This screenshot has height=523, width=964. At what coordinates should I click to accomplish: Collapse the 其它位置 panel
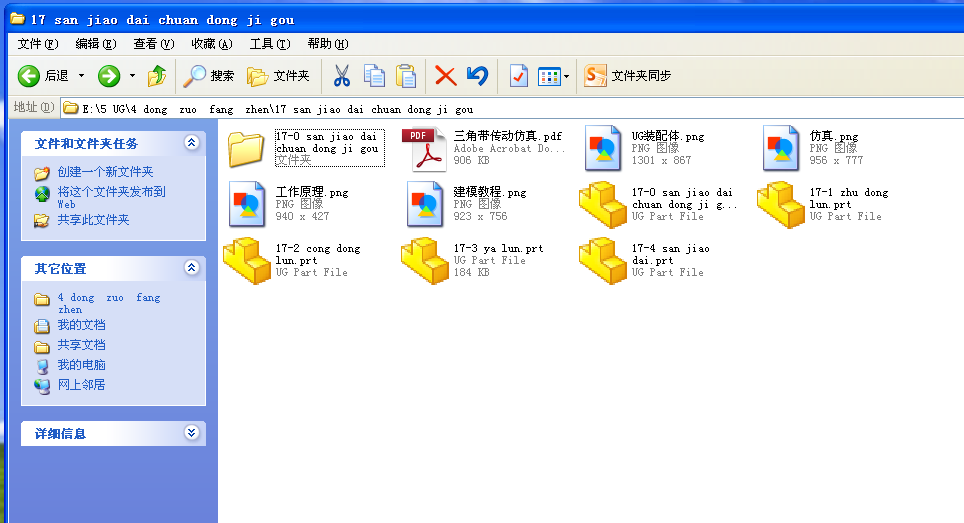[x=192, y=267]
